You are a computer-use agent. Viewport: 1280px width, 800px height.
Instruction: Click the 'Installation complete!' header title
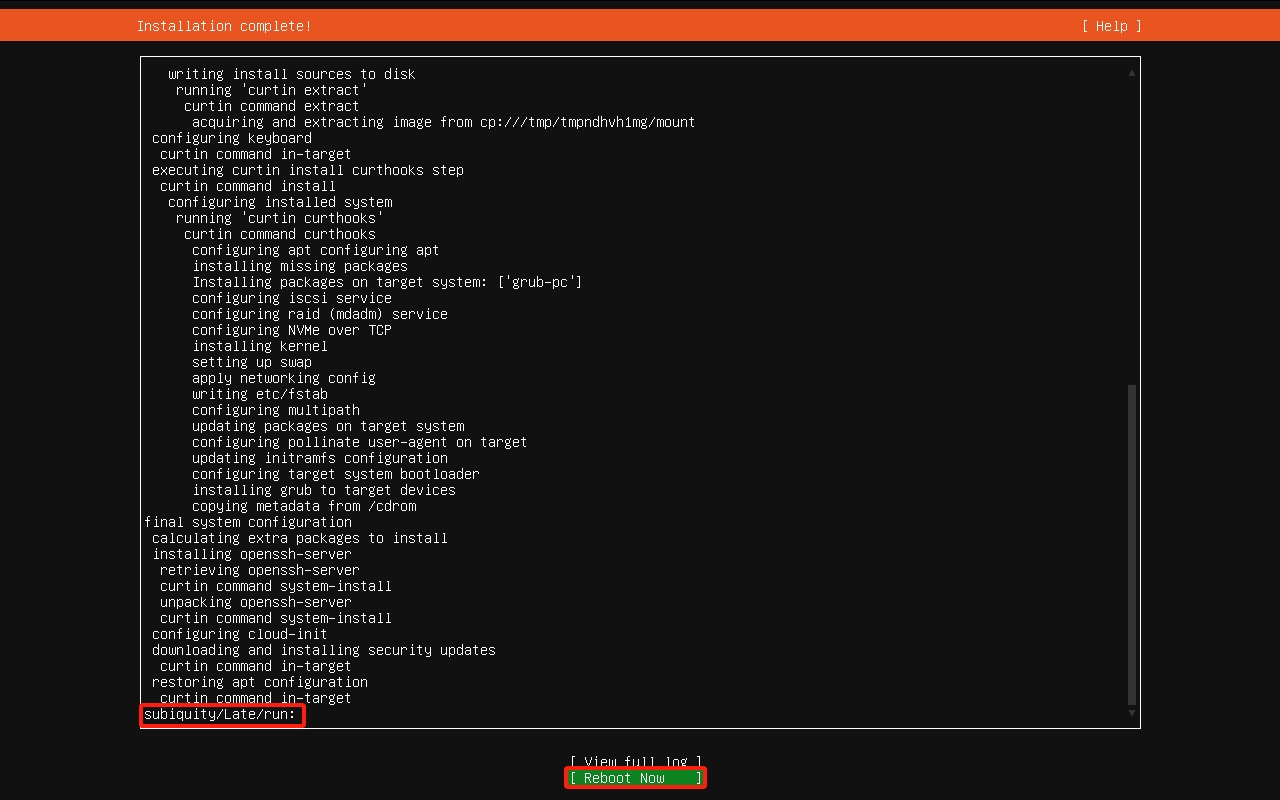coord(224,26)
